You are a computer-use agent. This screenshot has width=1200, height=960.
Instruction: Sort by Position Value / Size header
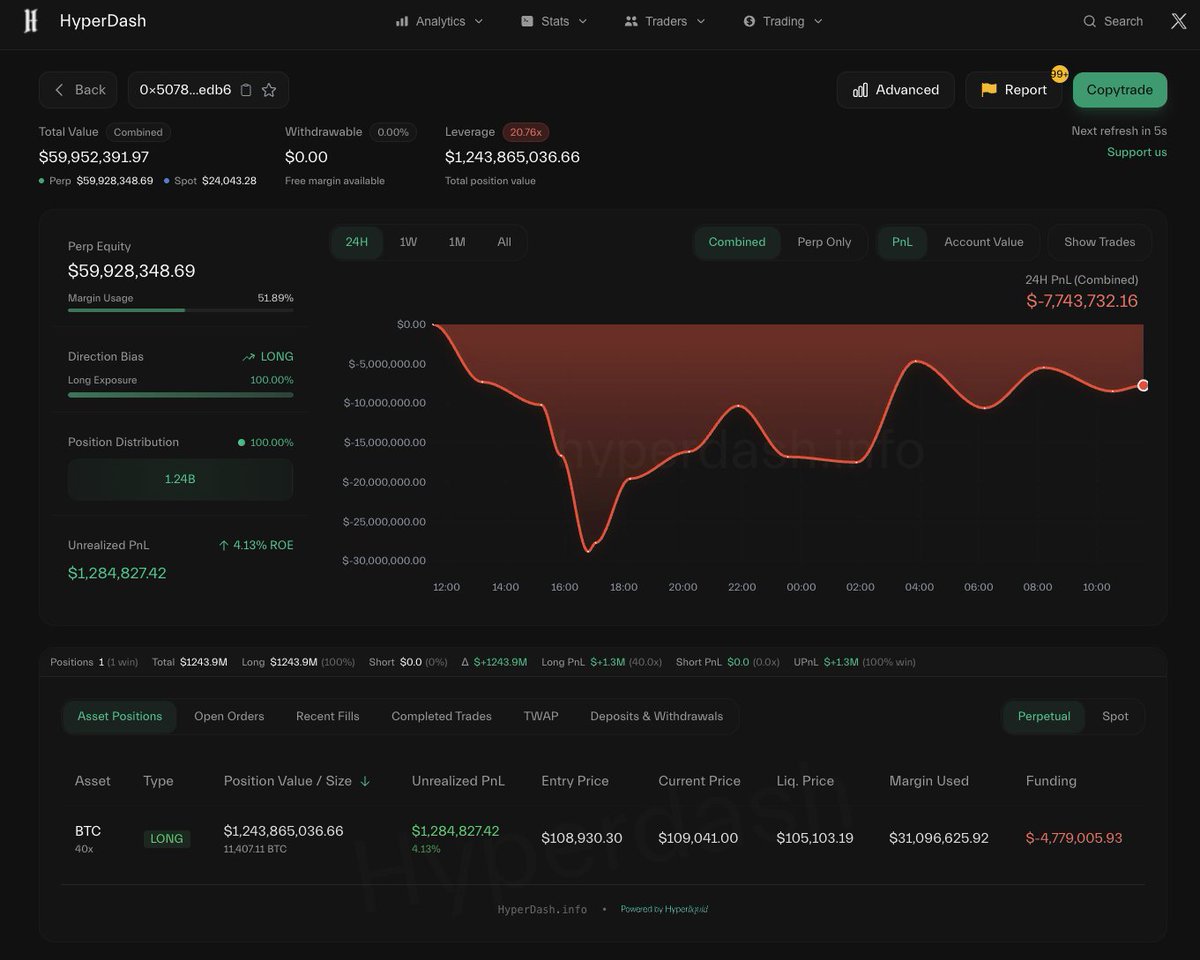[288, 781]
